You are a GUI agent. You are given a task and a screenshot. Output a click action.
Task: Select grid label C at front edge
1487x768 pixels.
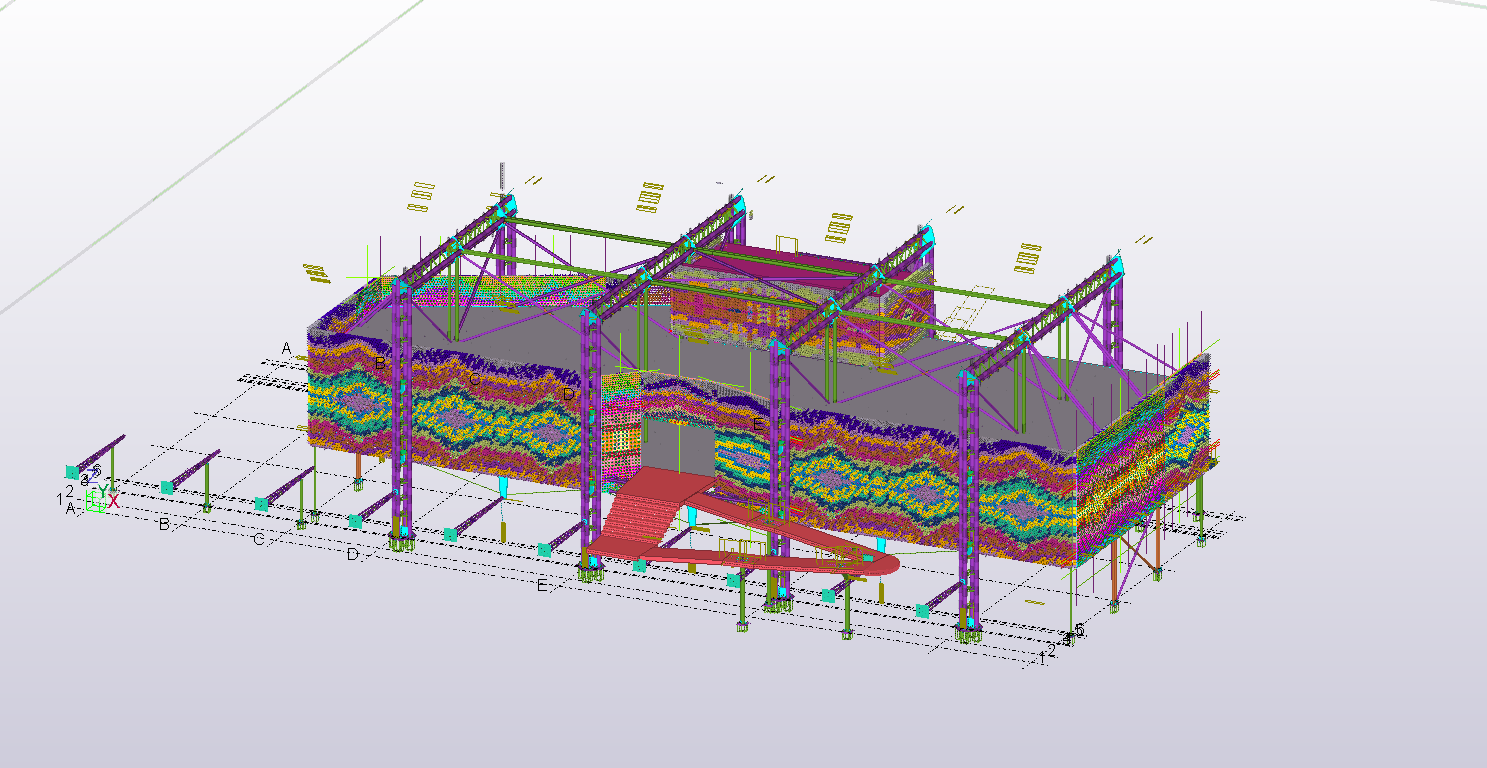[x=258, y=540]
